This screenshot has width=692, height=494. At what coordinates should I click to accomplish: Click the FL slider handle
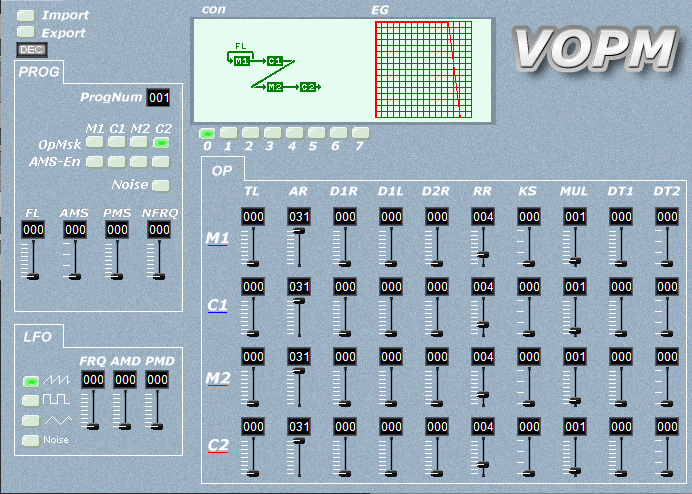[33, 277]
